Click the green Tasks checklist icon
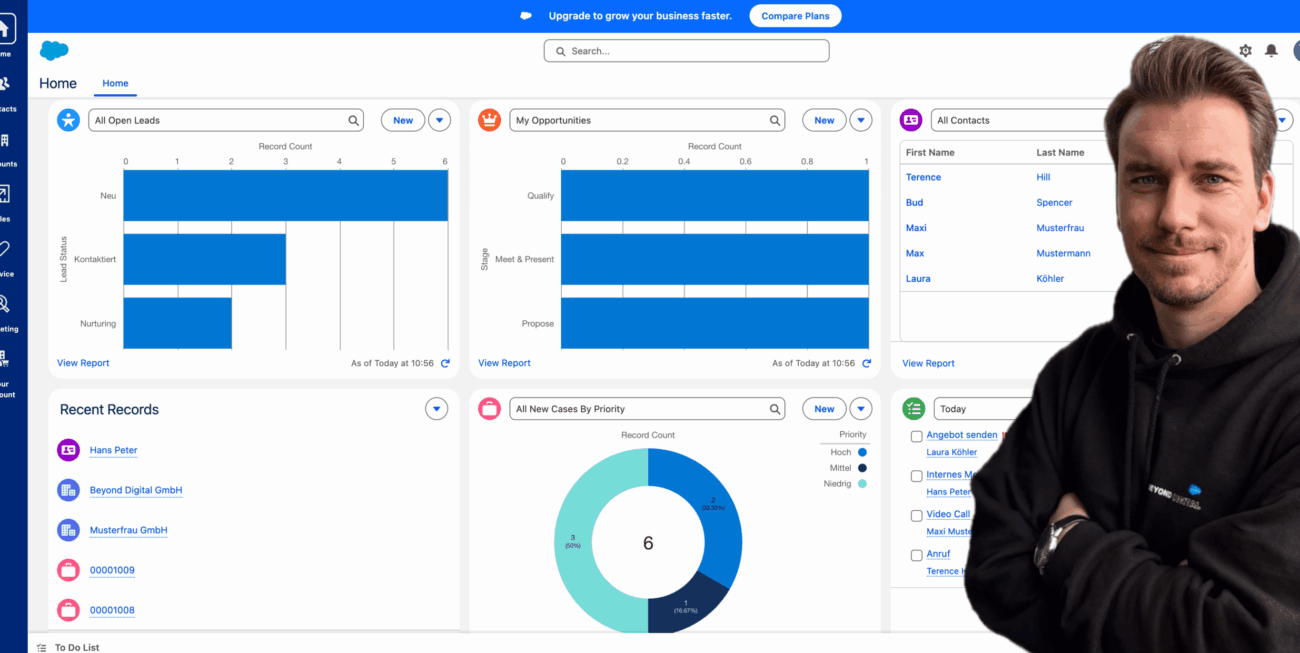This screenshot has width=1300, height=653. 913,408
